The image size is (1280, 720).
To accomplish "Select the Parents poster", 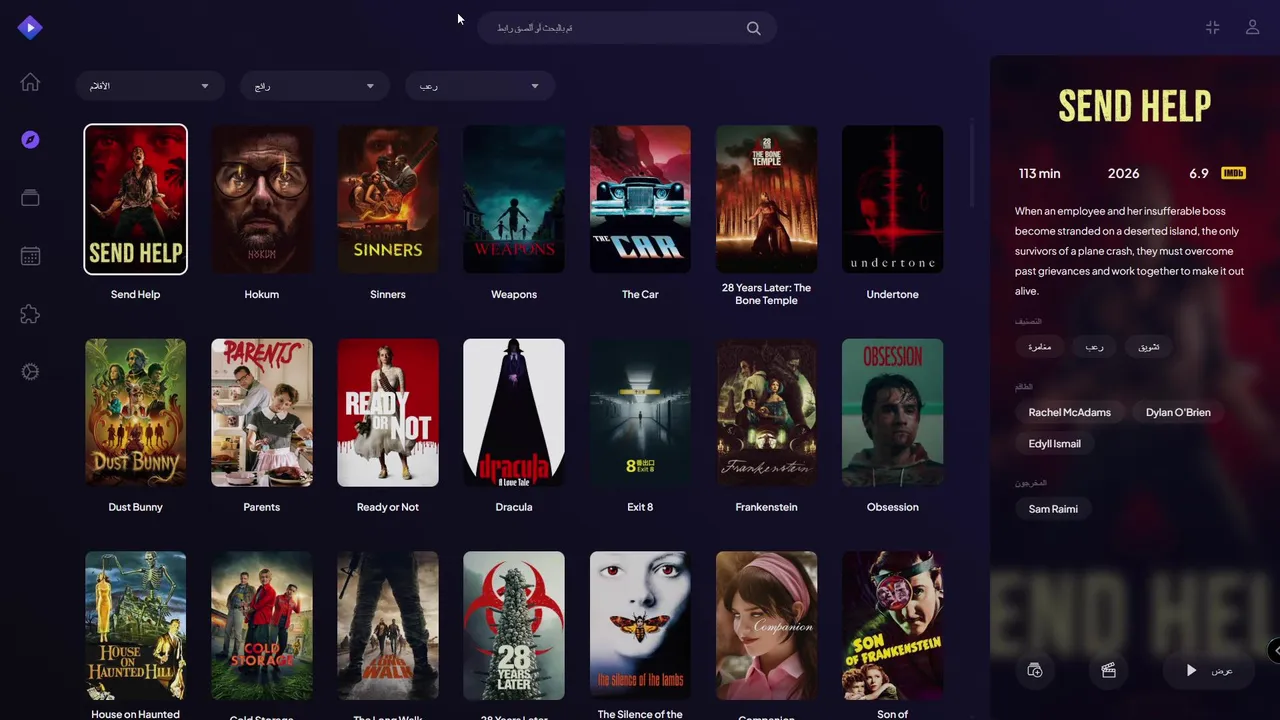I will point(262,413).
